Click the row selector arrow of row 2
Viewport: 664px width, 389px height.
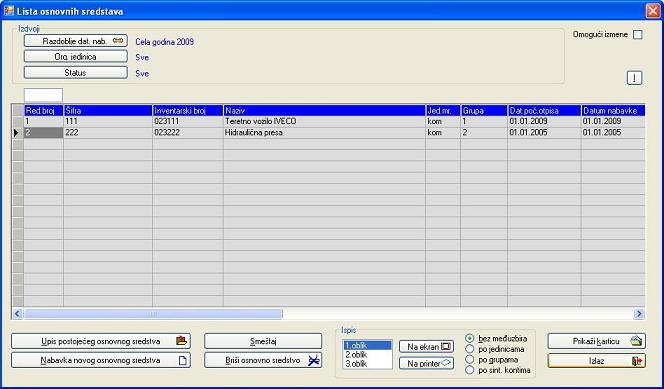point(17,132)
